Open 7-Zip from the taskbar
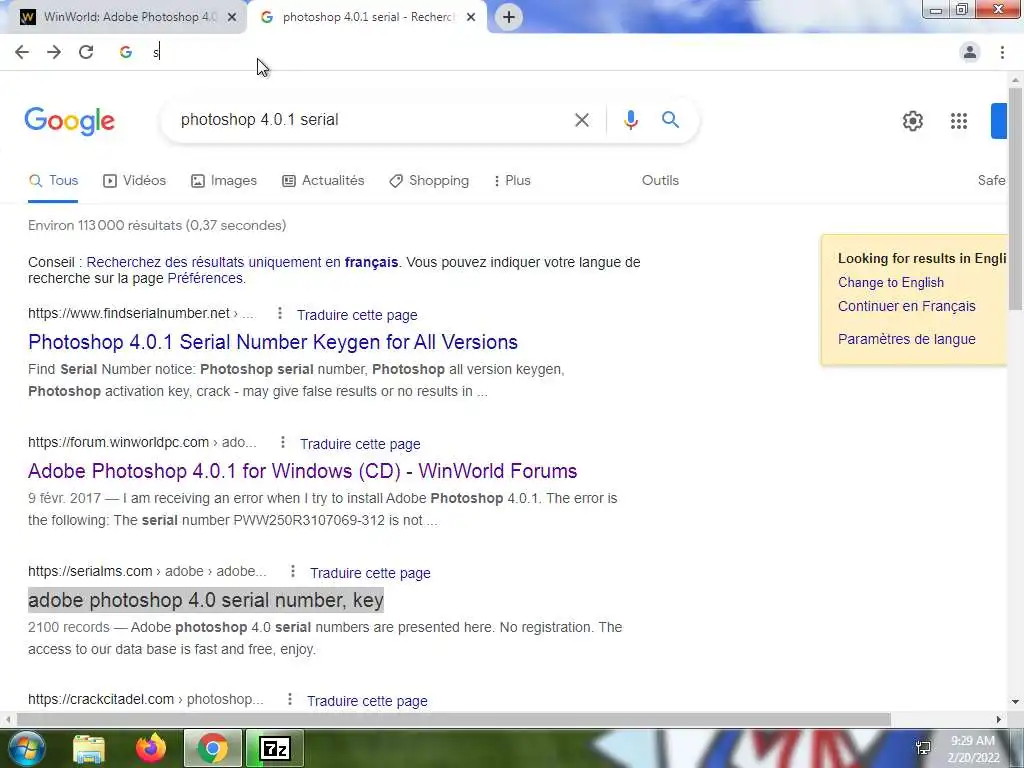The image size is (1024, 768). point(275,748)
